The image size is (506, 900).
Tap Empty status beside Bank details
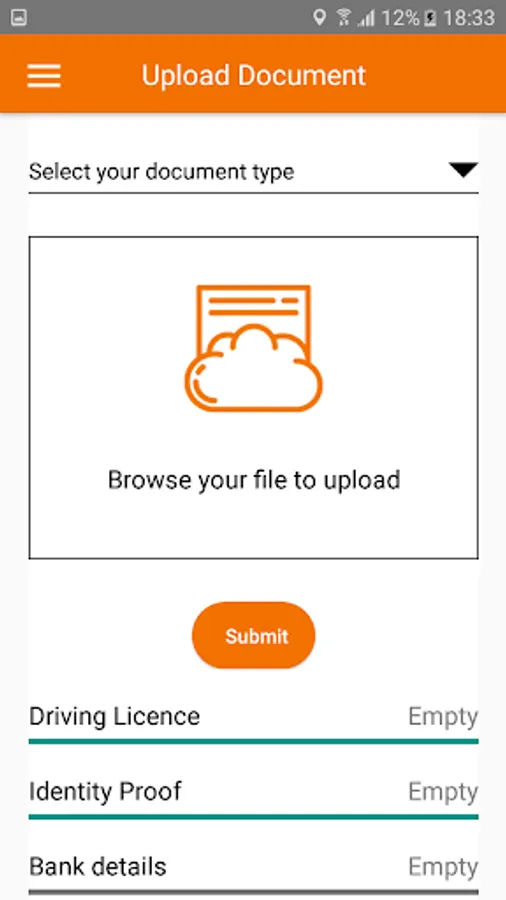point(443,867)
